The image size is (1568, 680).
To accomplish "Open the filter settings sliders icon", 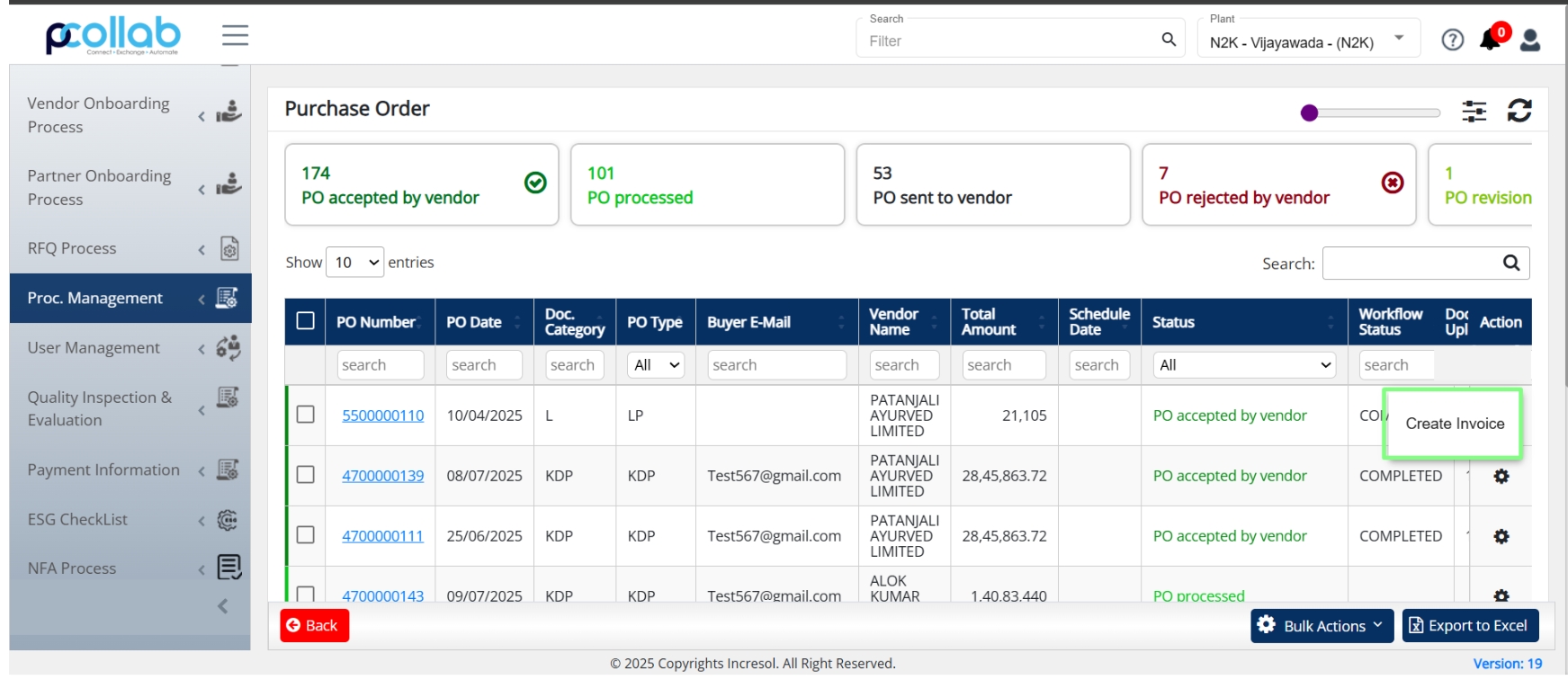I will (x=1474, y=111).
